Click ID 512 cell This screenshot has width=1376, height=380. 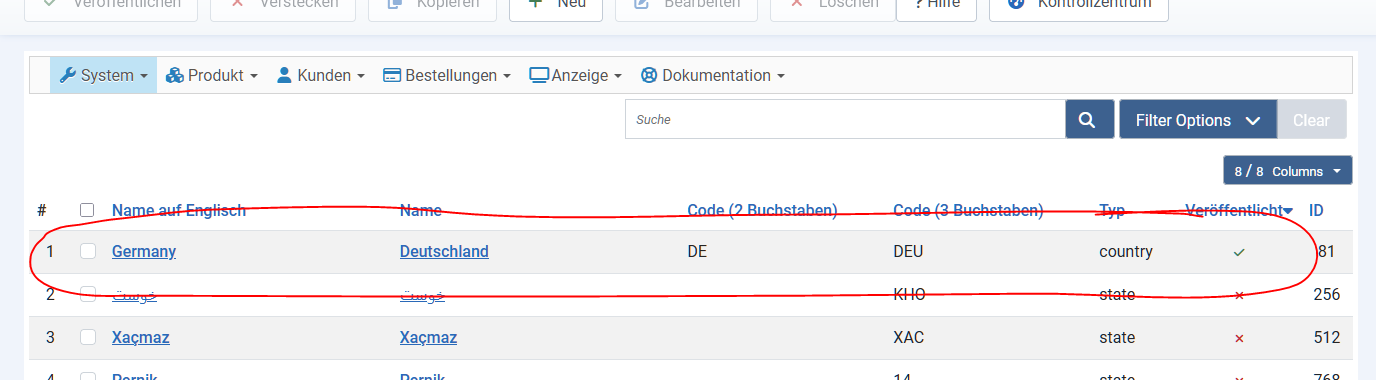click(x=1326, y=337)
